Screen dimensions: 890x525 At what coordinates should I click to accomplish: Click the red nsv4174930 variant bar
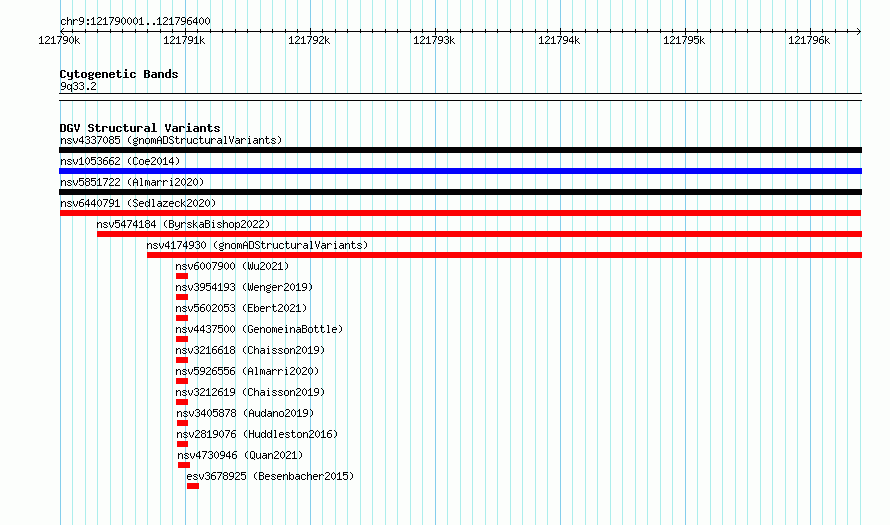point(505,255)
